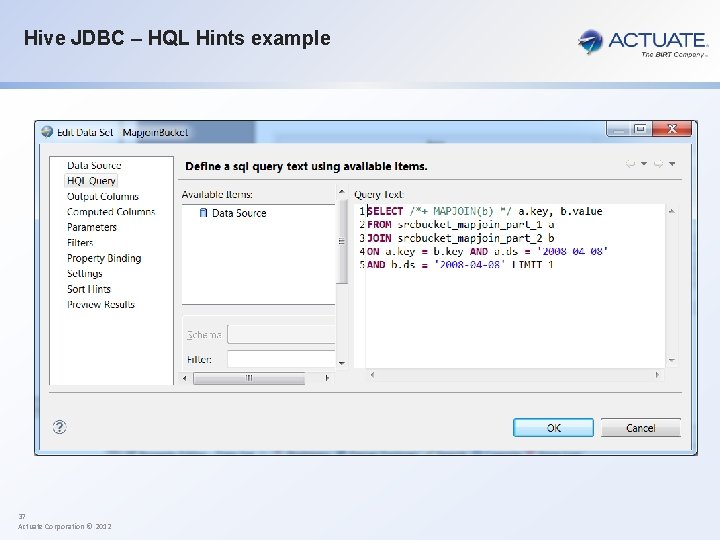Select the Data Source node in Available Items

pos(239,213)
